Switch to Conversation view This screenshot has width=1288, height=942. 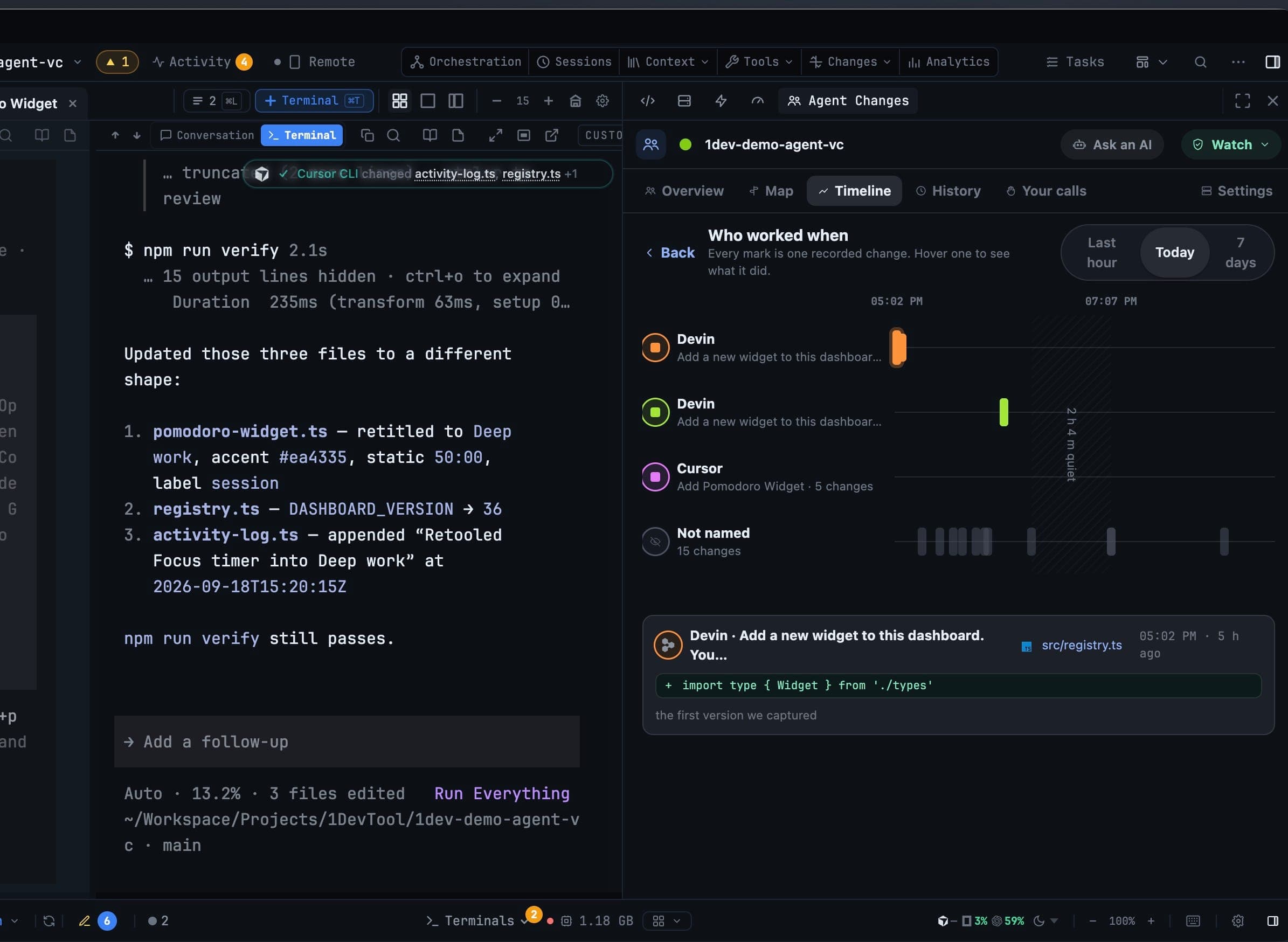pyautogui.click(x=207, y=135)
